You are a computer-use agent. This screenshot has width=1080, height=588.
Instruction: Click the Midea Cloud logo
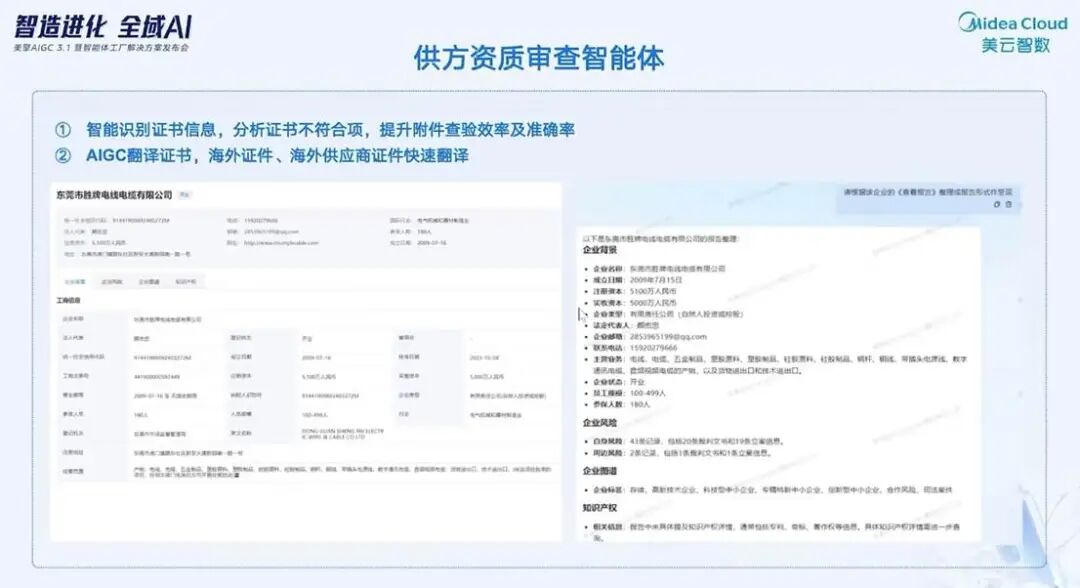point(1013,32)
